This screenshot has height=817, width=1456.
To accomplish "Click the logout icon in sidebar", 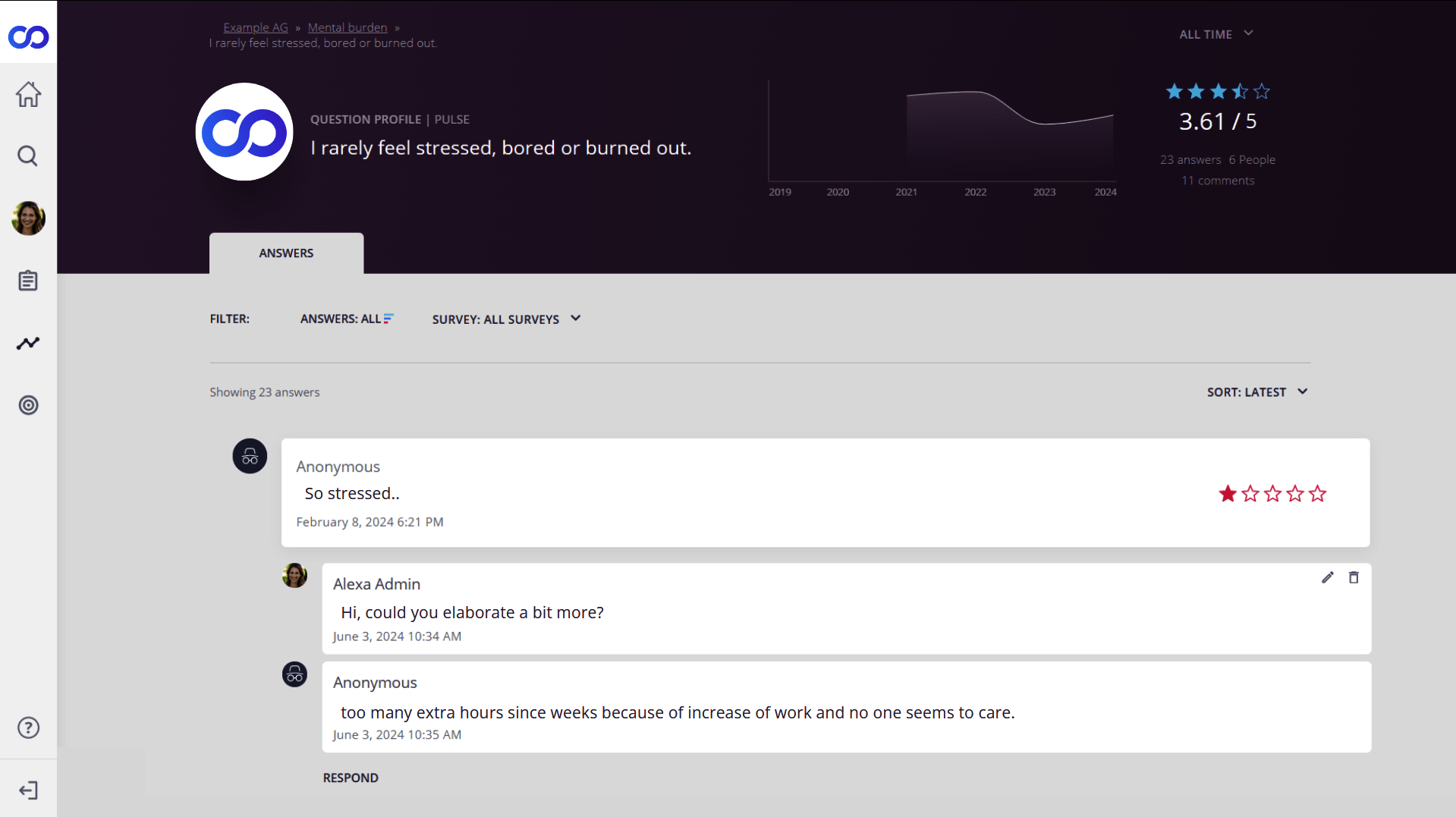I will click(x=28, y=790).
